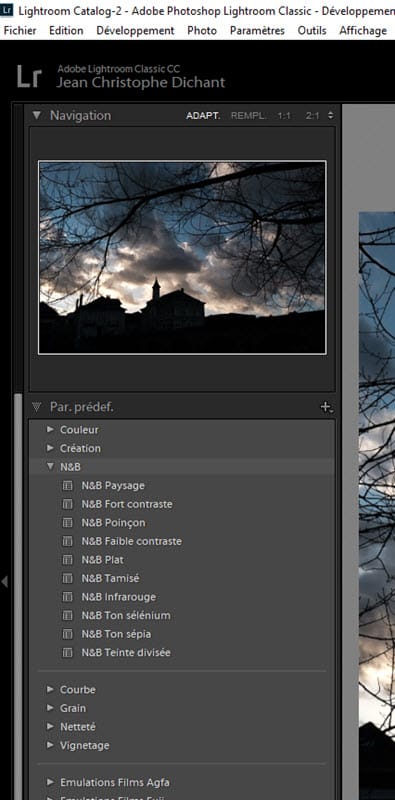
Task: Click the navigator preview thumbnail
Action: [x=182, y=258]
